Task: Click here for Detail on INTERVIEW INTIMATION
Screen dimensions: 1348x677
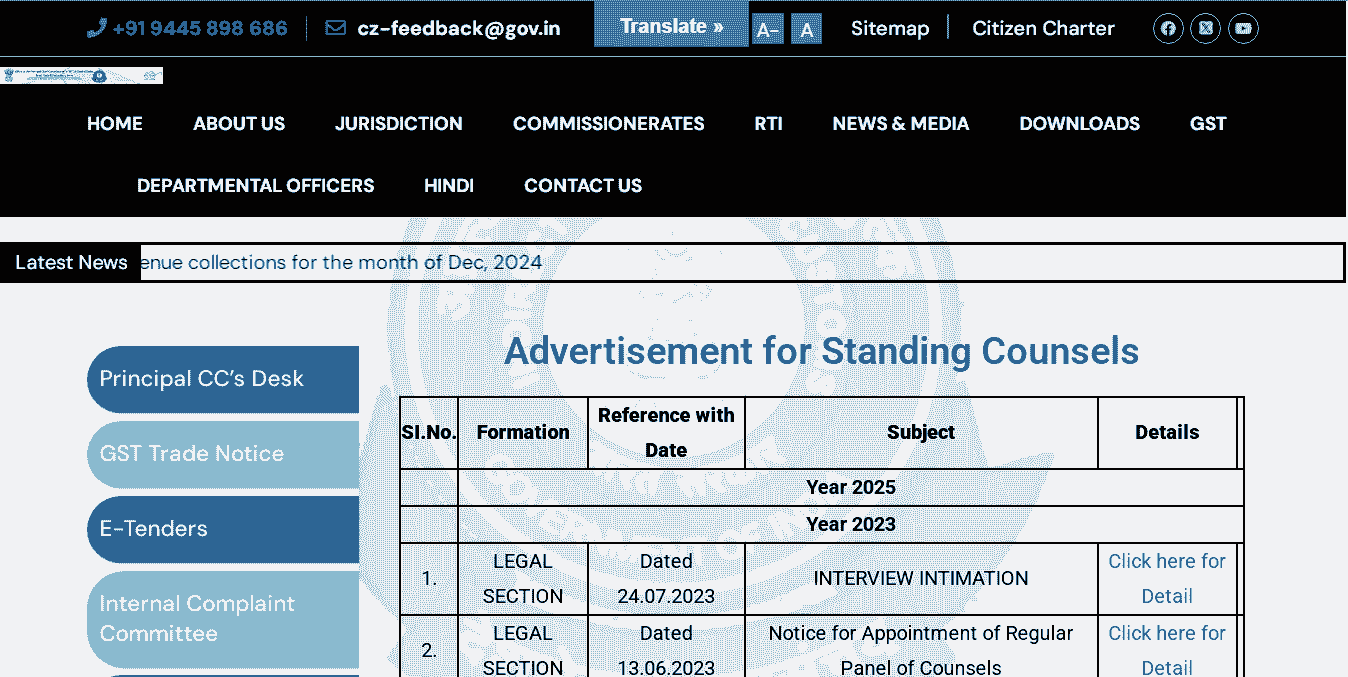Action: [x=1167, y=578]
